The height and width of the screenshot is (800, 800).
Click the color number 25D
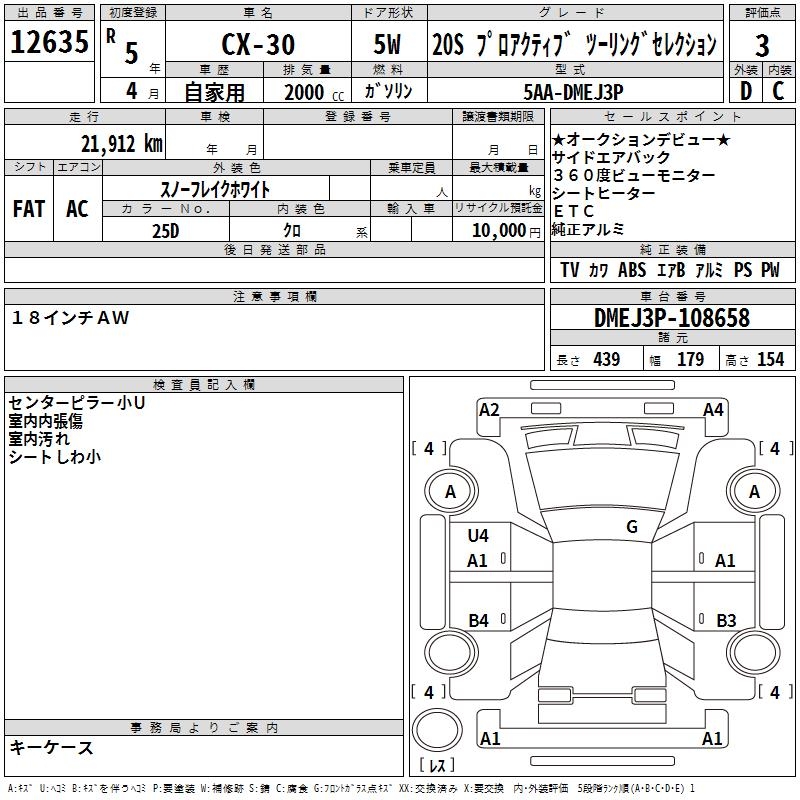166,231
